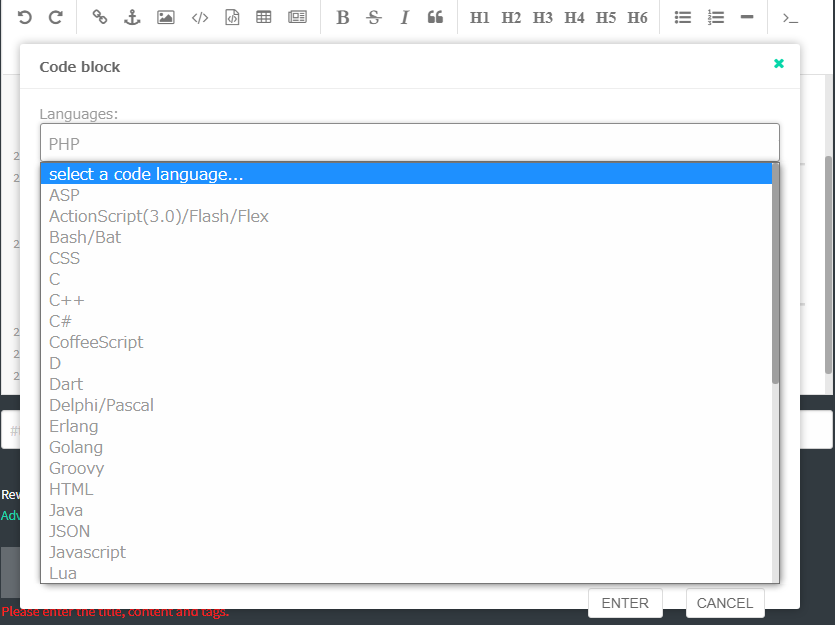Select JSON in the language list

pos(406,531)
